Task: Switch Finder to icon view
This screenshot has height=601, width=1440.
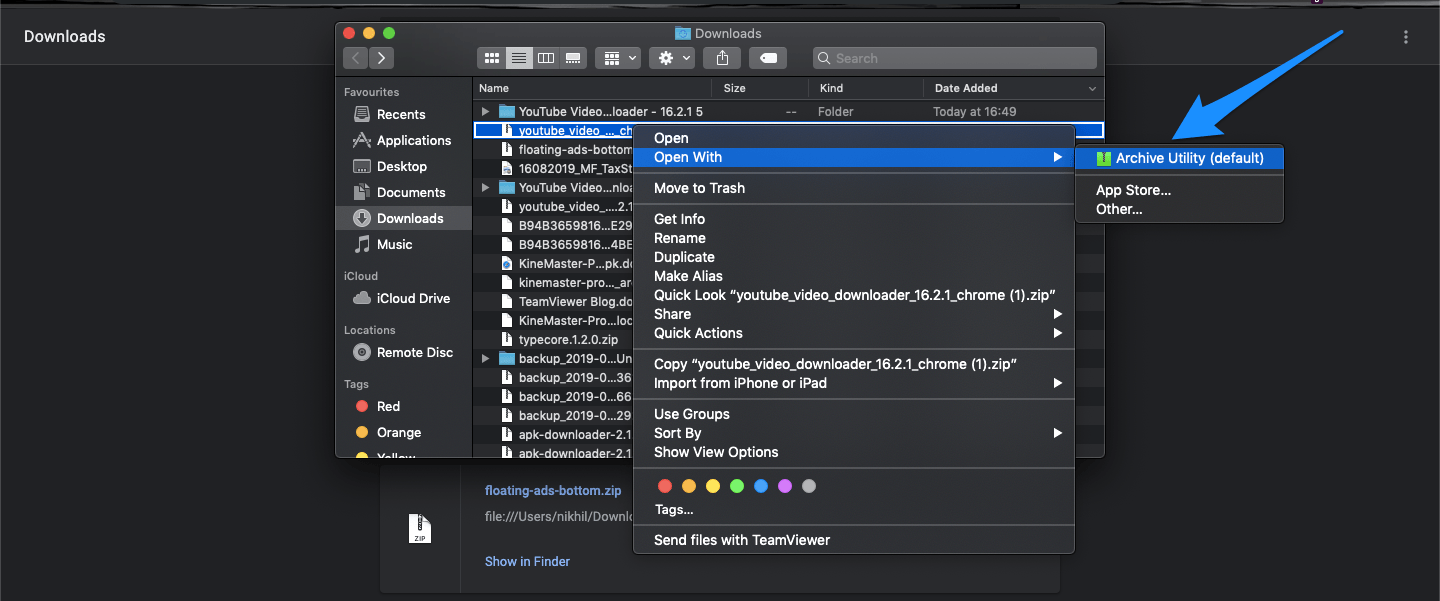Action: (491, 58)
